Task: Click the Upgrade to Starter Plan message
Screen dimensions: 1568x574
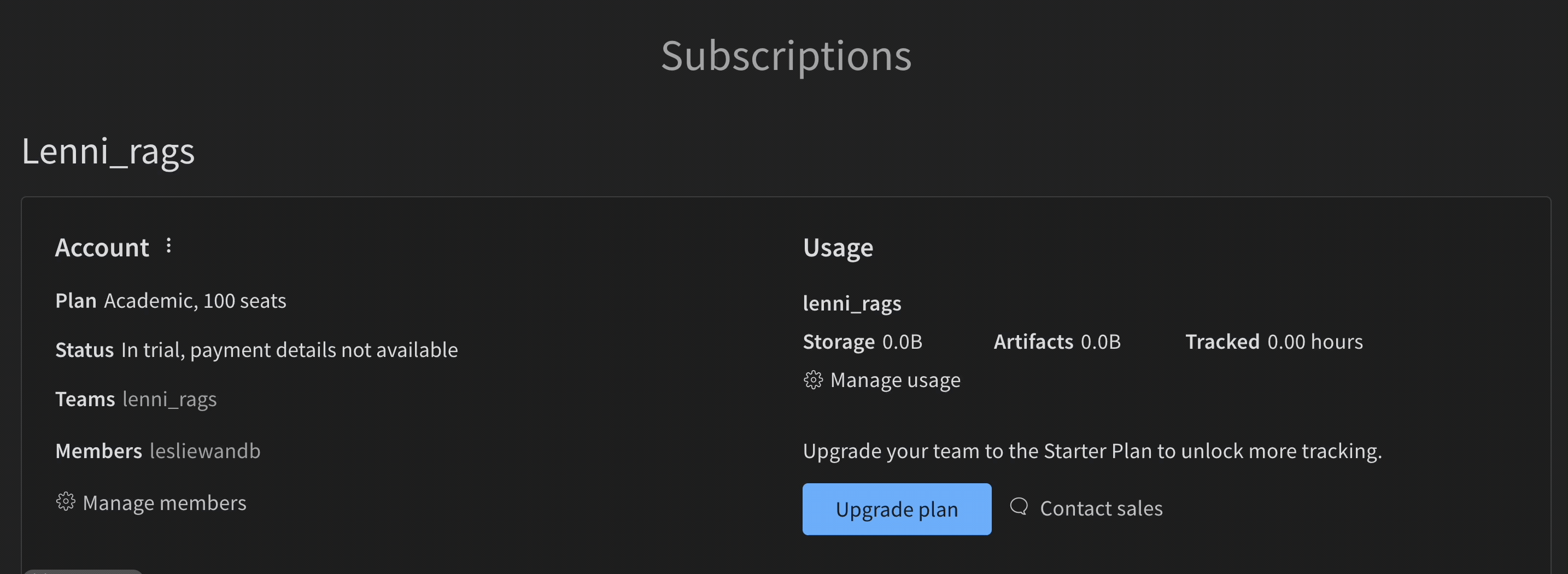Action: click(x=1092, y=451)
